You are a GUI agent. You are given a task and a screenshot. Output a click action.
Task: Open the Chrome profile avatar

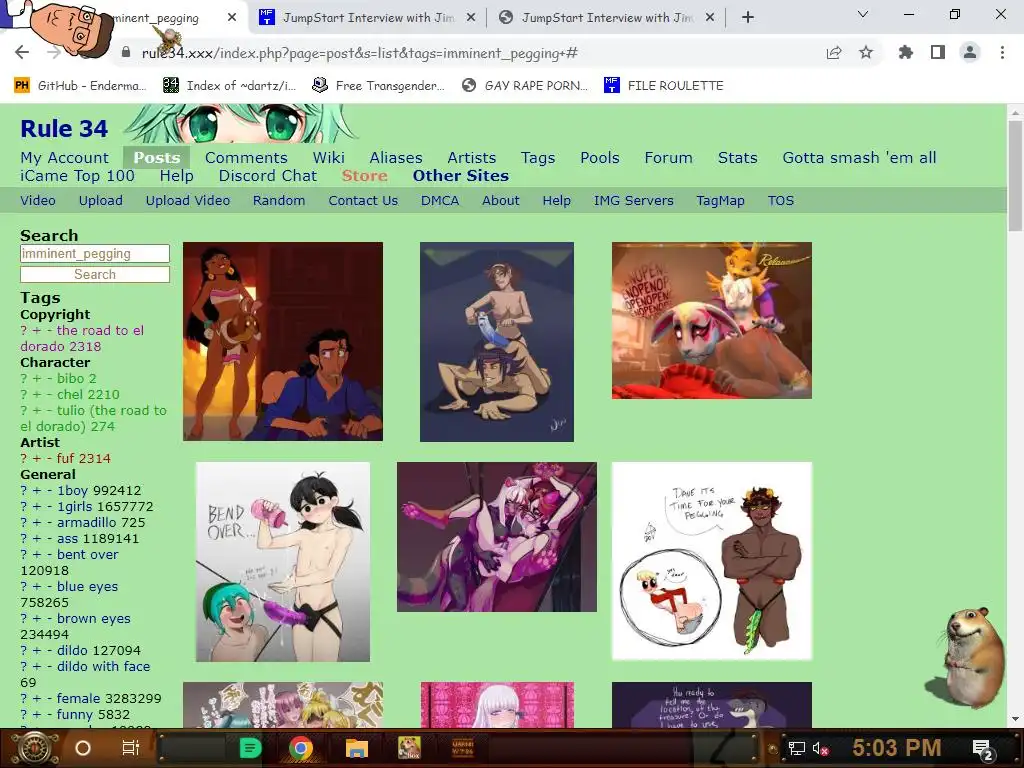click(x=970, y=53)
